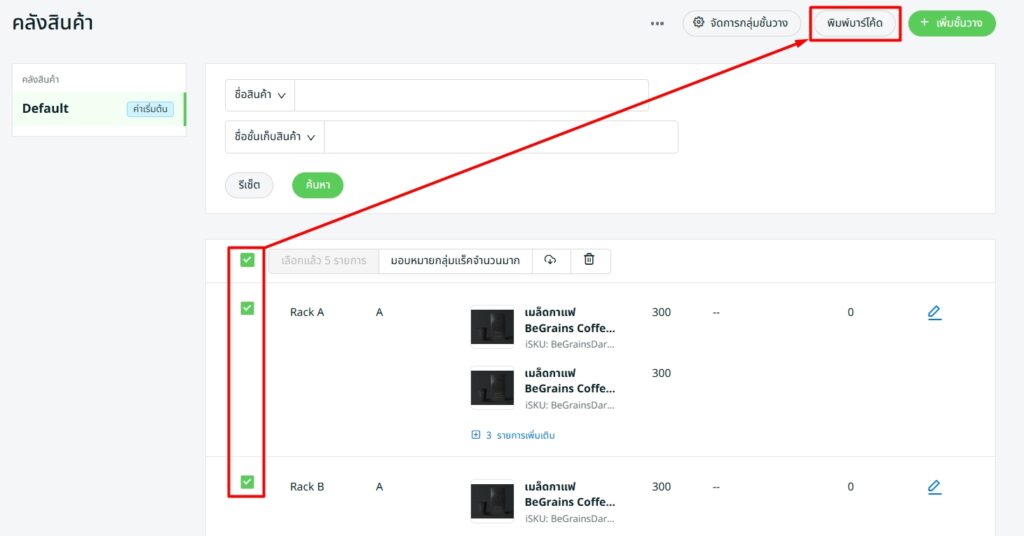Click มอบหมายกลุ่มแร็คจำนวนมาก bulk assign option
The width and height of the screenshot is (1024, 536).
[454, 261]
